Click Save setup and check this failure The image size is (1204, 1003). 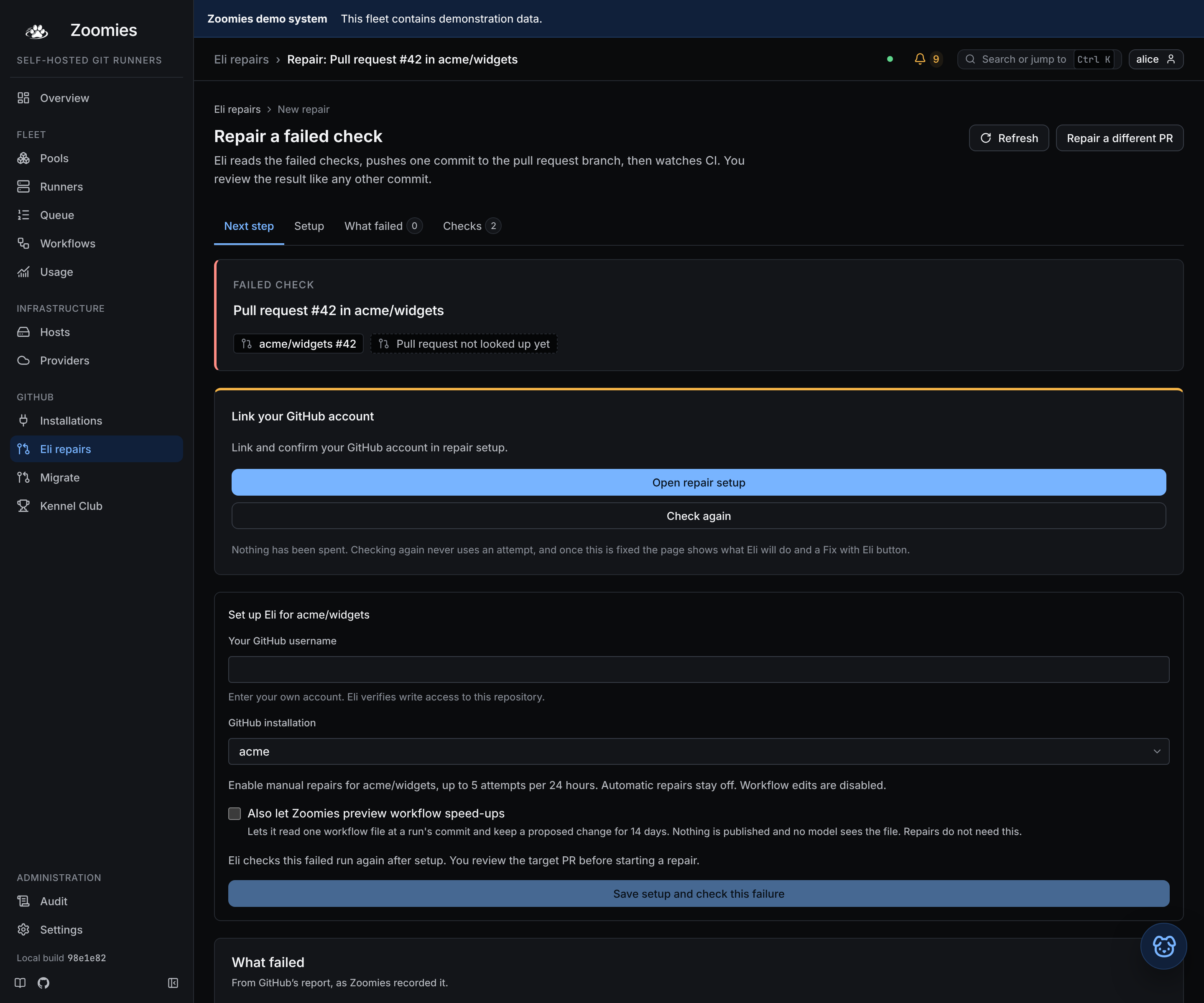[698, 894]
